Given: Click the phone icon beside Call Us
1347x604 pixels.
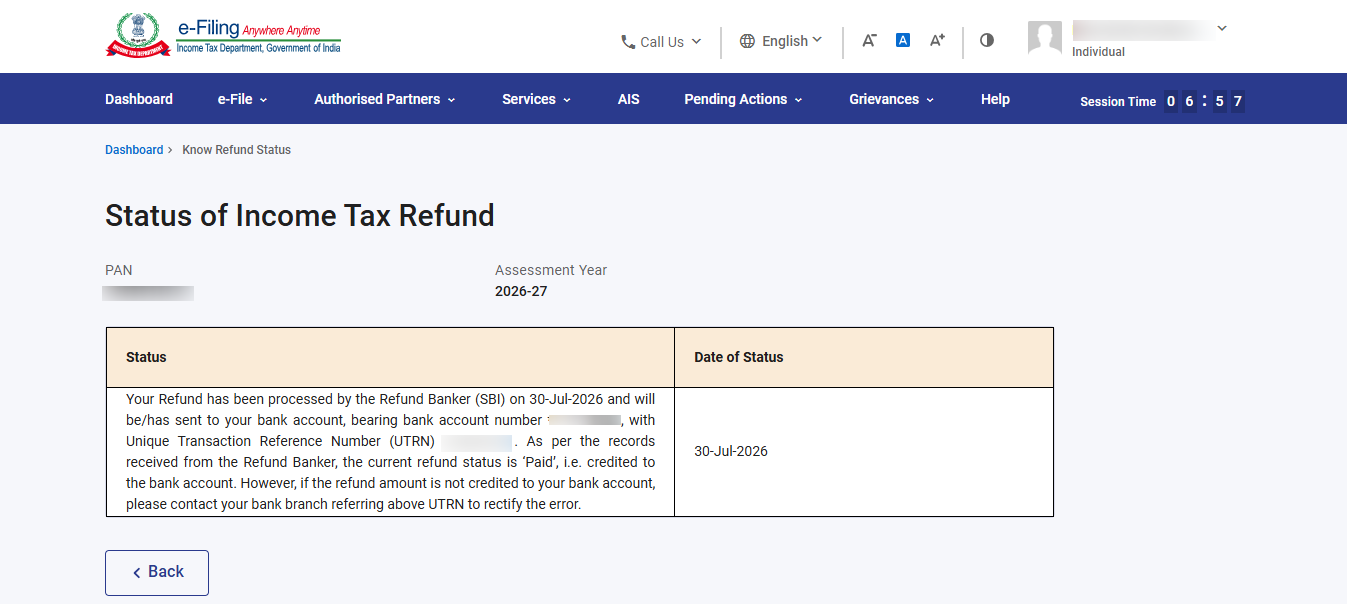Looking at the screenshot, I should (x=628, y=42).
